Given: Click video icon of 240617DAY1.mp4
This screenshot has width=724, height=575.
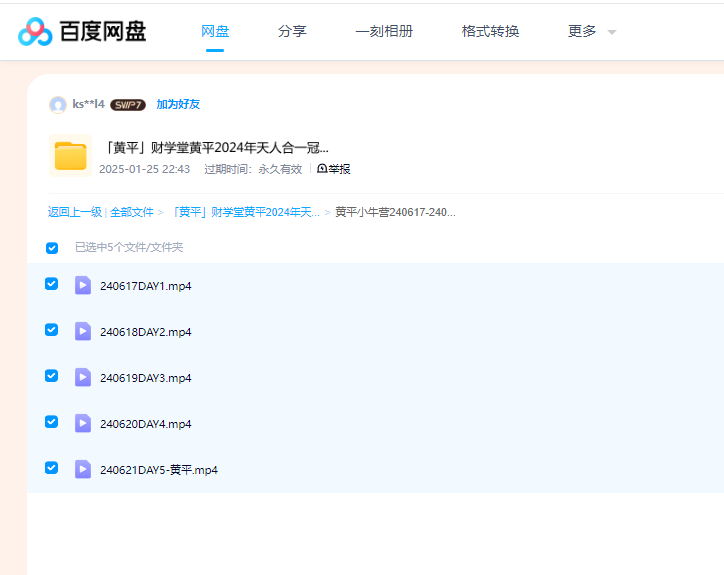Looking at the screenshot, I should (83, 285).
